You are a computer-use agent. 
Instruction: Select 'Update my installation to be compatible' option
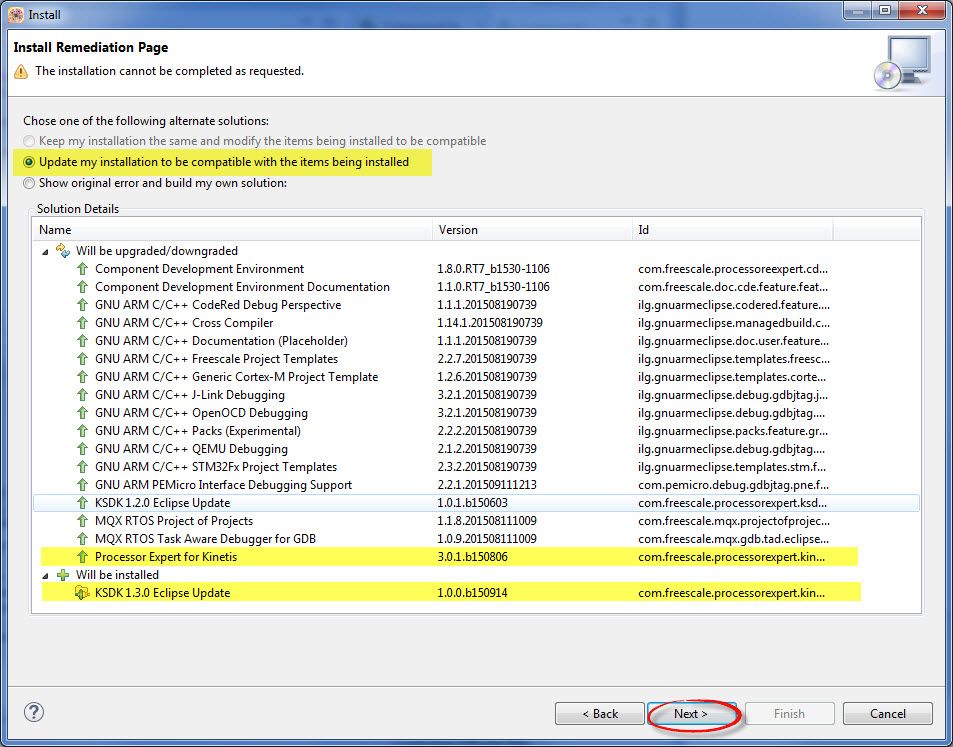pos(29,162)
